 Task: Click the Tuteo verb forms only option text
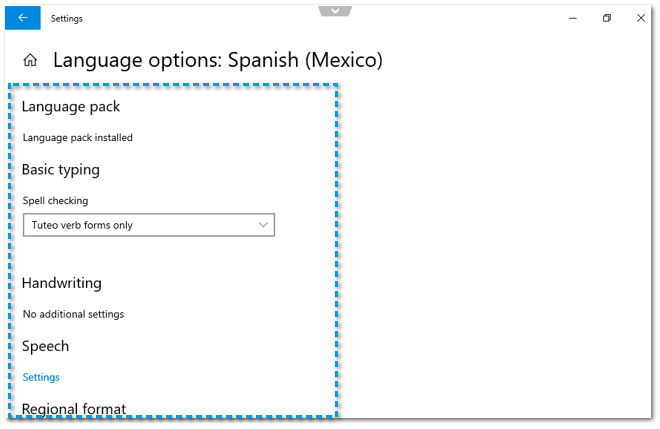click(x=82, y=225)
